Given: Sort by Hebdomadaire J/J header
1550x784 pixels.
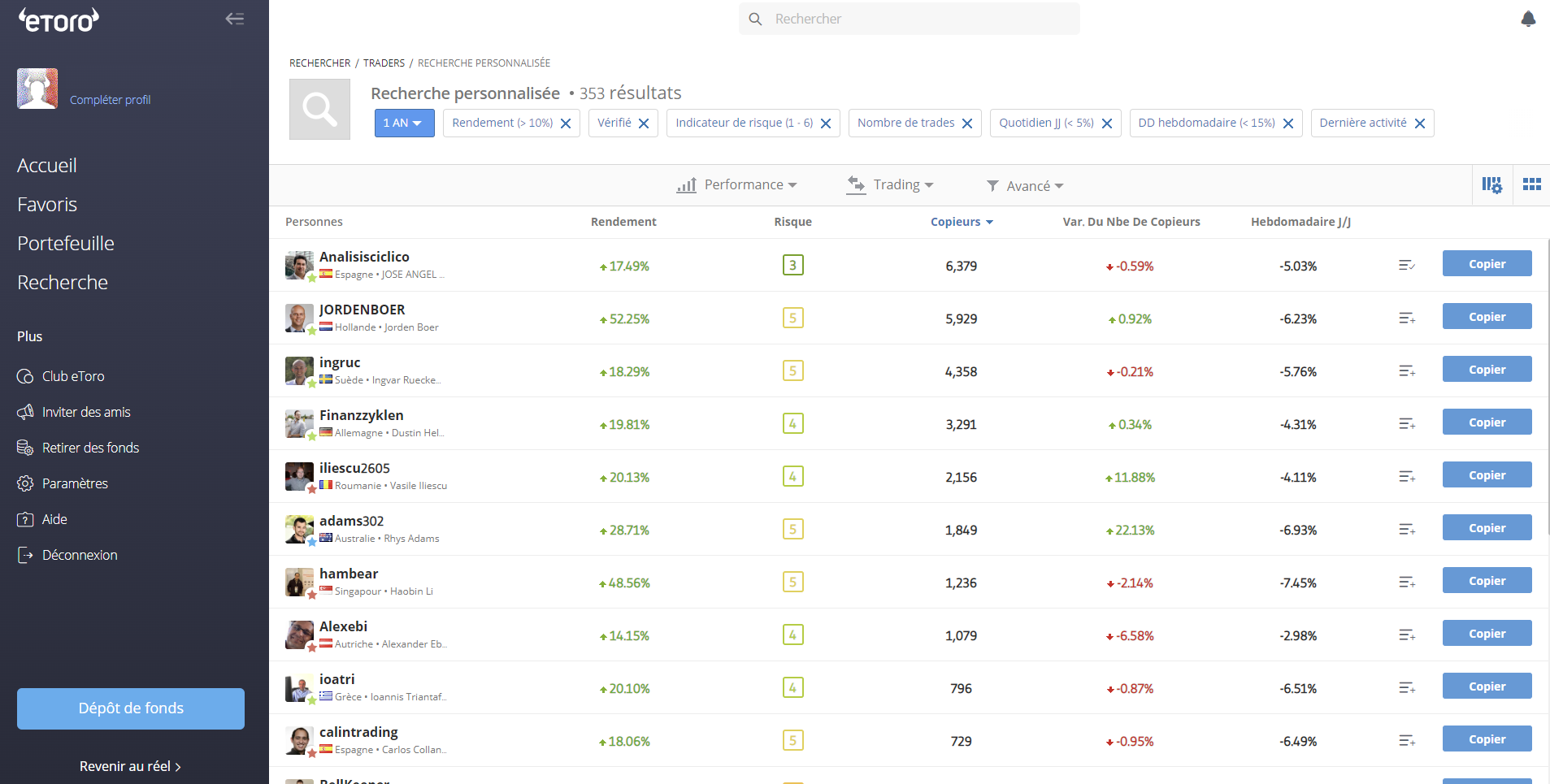Looking at the screenshot, I should tap(1300, 222).
